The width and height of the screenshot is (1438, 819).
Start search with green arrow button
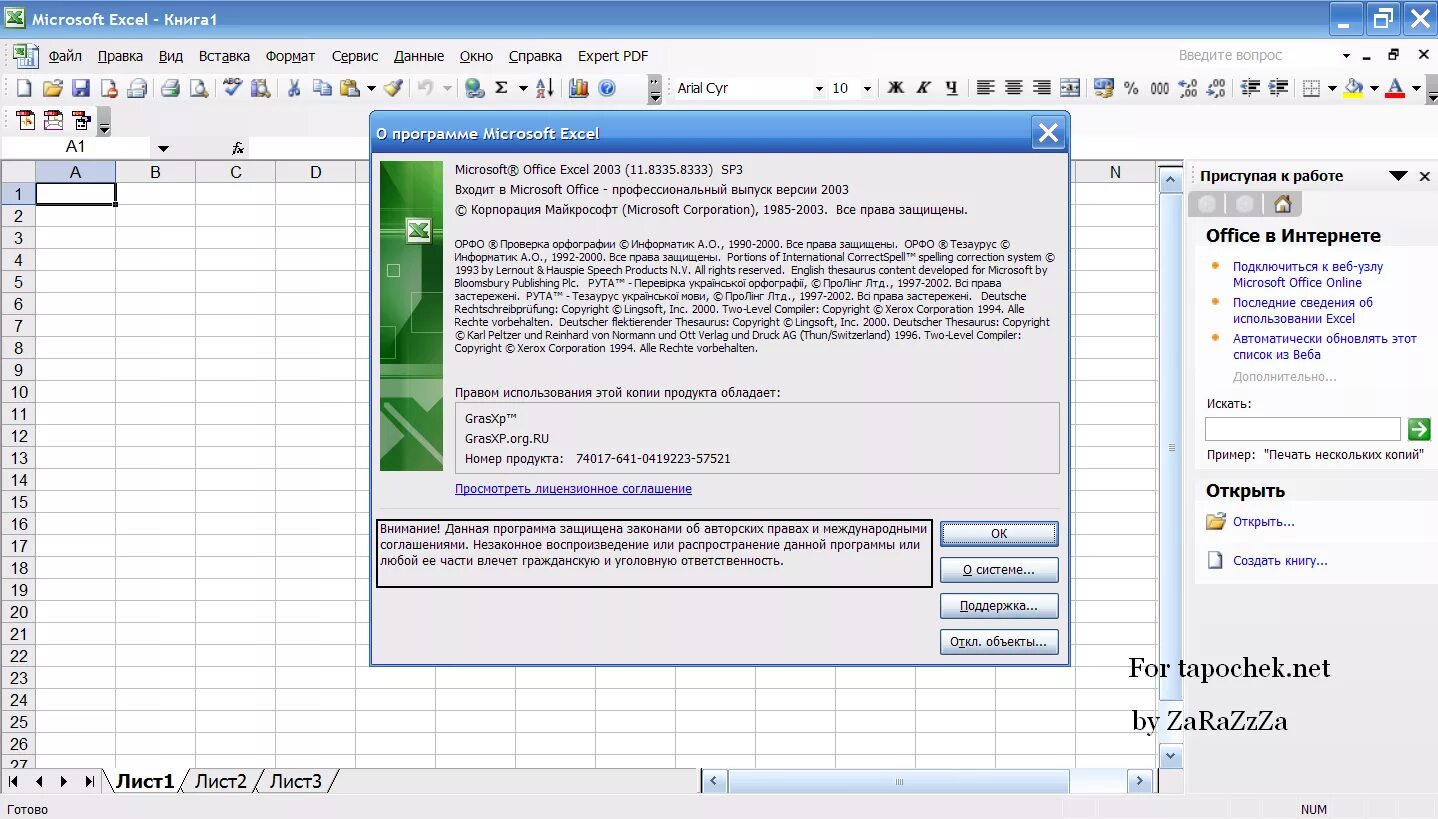point(1419,429)
